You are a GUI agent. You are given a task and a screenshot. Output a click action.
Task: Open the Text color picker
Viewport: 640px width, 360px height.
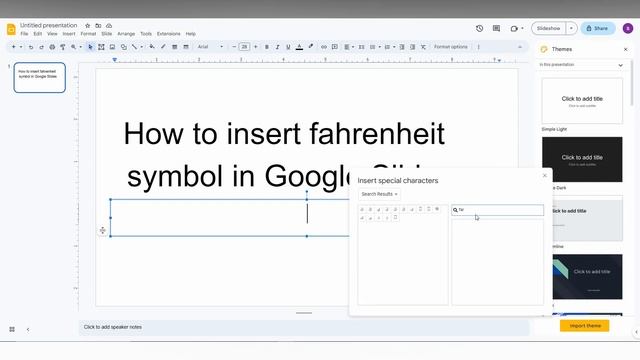pyautogui.click(x=299, y=47)
